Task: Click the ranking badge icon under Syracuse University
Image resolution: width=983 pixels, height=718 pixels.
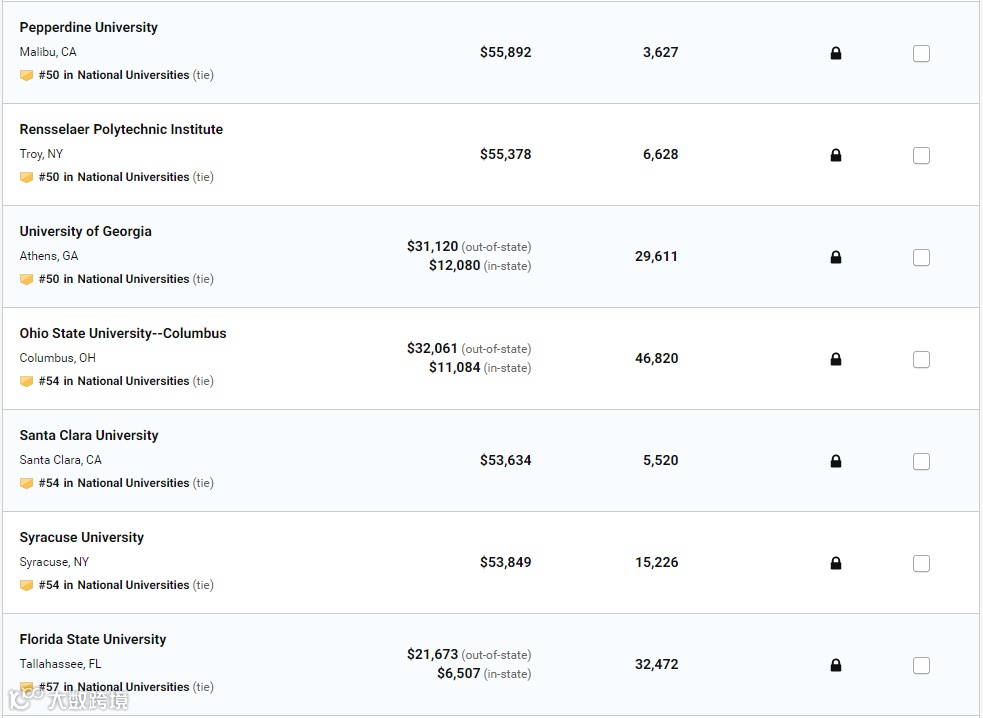Action: click(27, 585)
